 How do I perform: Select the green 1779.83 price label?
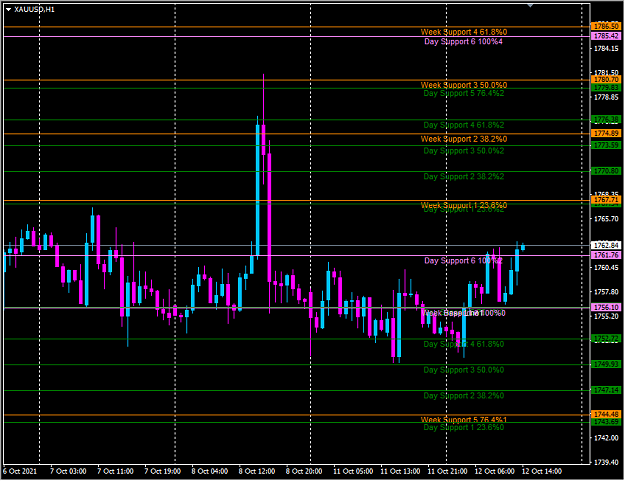[x=606, y=88]
